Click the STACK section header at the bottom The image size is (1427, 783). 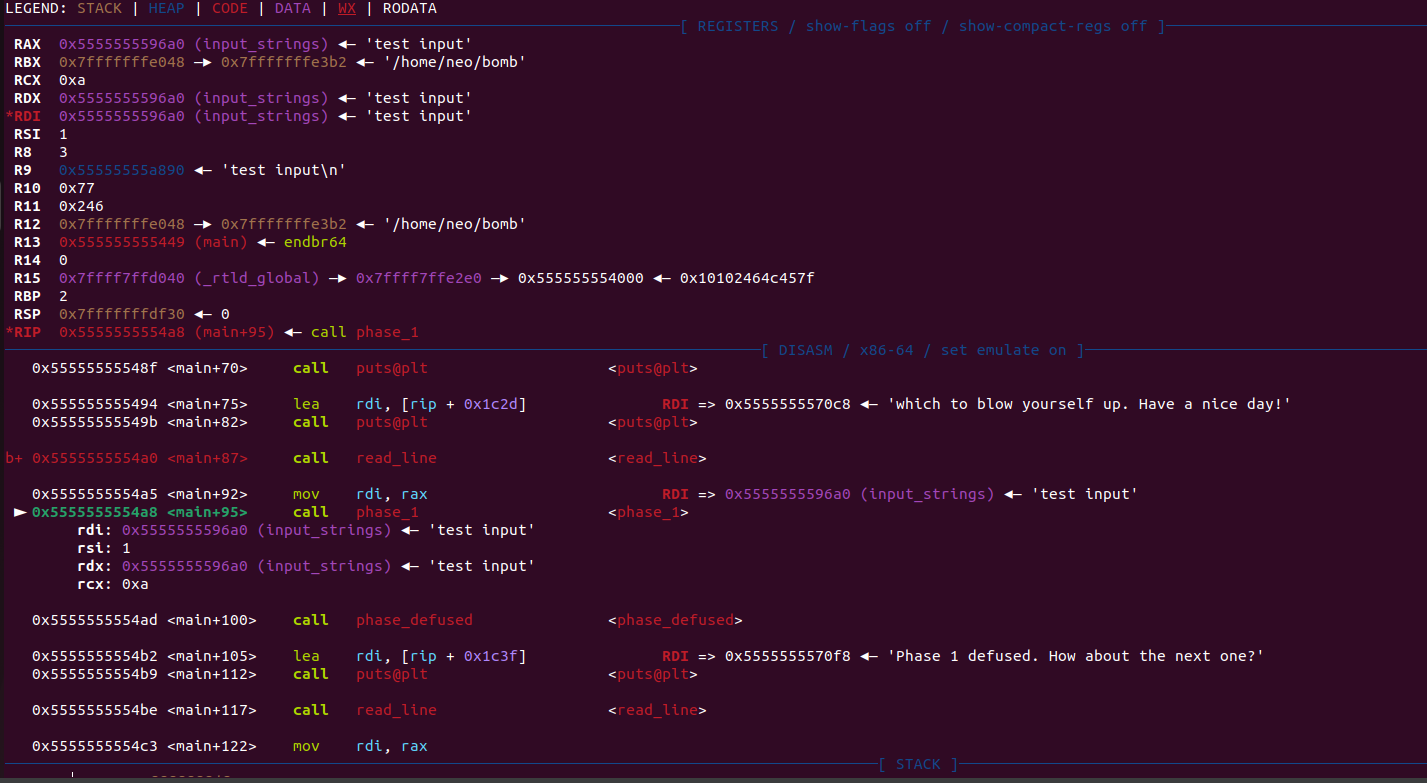(918, 764)
